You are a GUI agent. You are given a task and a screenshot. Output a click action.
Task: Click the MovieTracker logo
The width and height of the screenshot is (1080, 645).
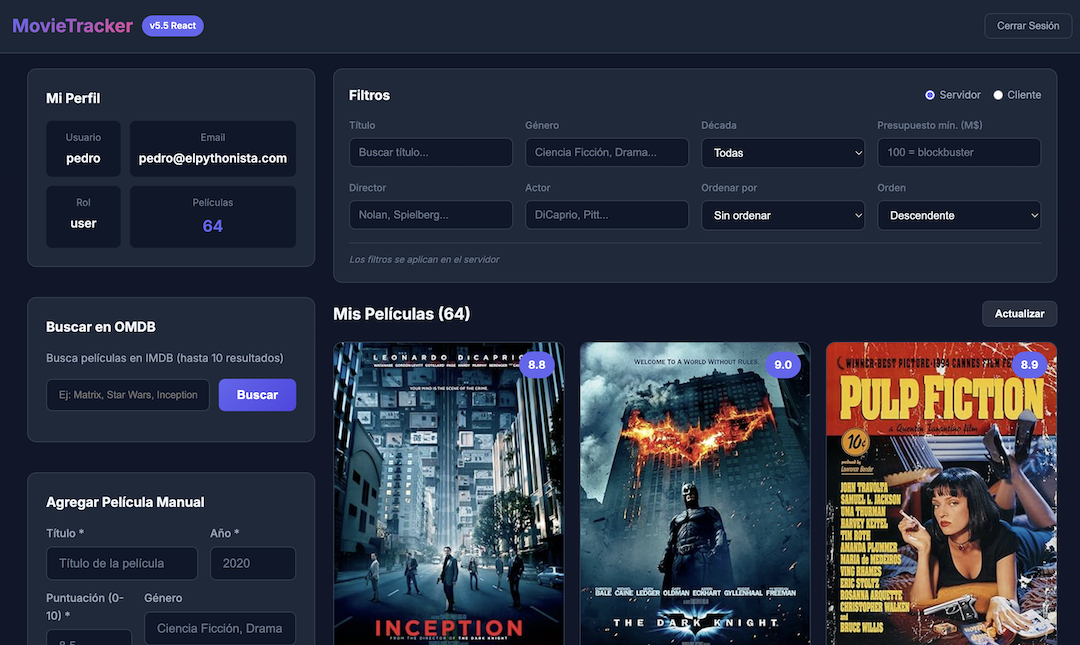(70, 25)
